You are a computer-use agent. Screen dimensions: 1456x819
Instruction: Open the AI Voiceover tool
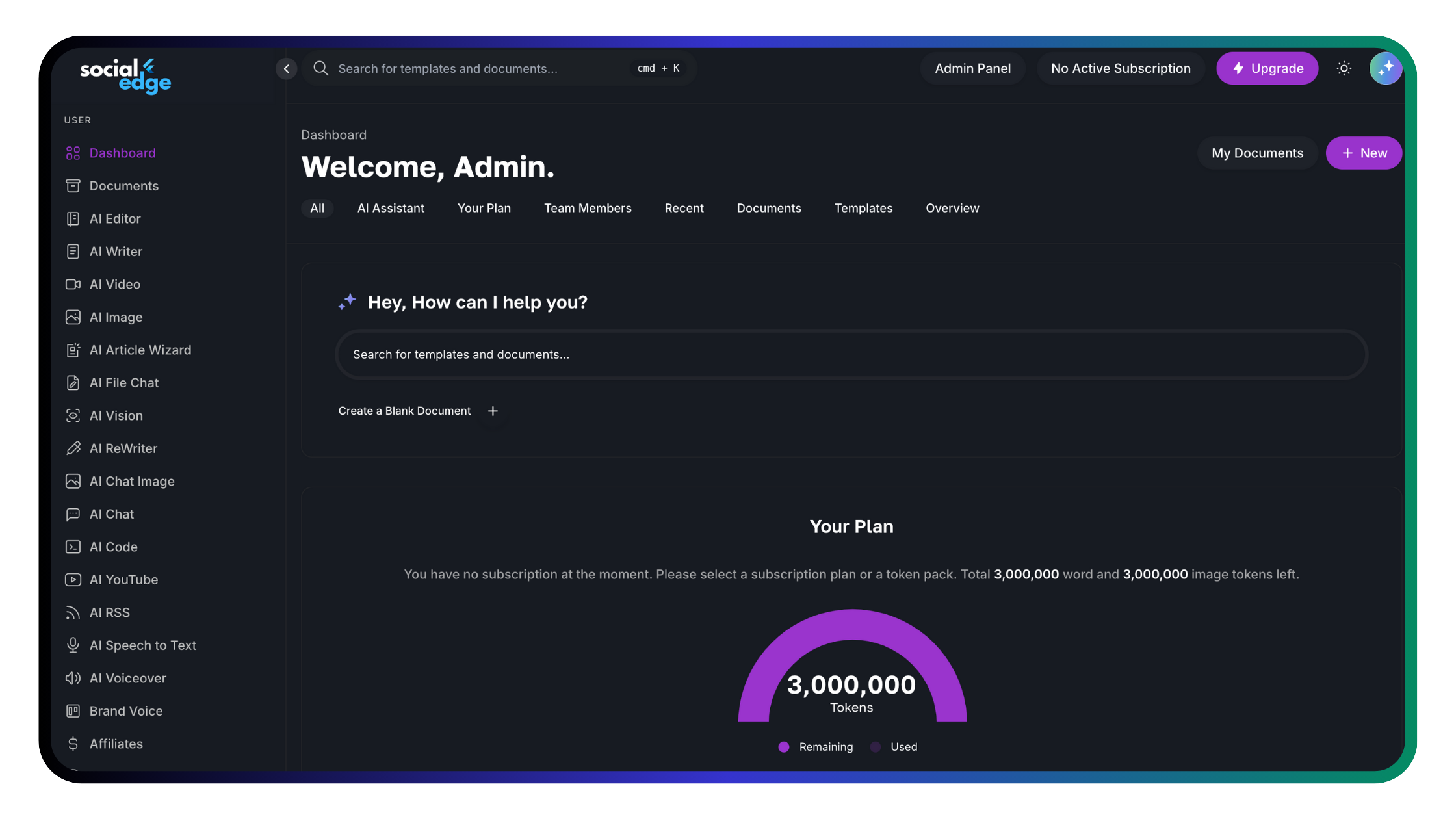pyautogui.click(x=127, y=678)
